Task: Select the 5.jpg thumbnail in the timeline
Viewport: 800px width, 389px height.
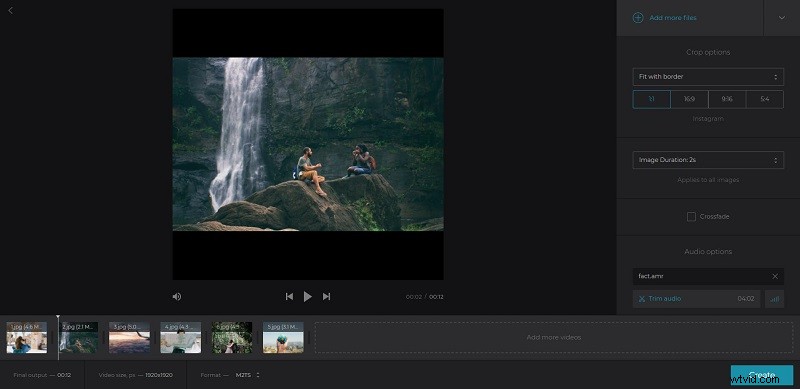Action: (283, 337)
